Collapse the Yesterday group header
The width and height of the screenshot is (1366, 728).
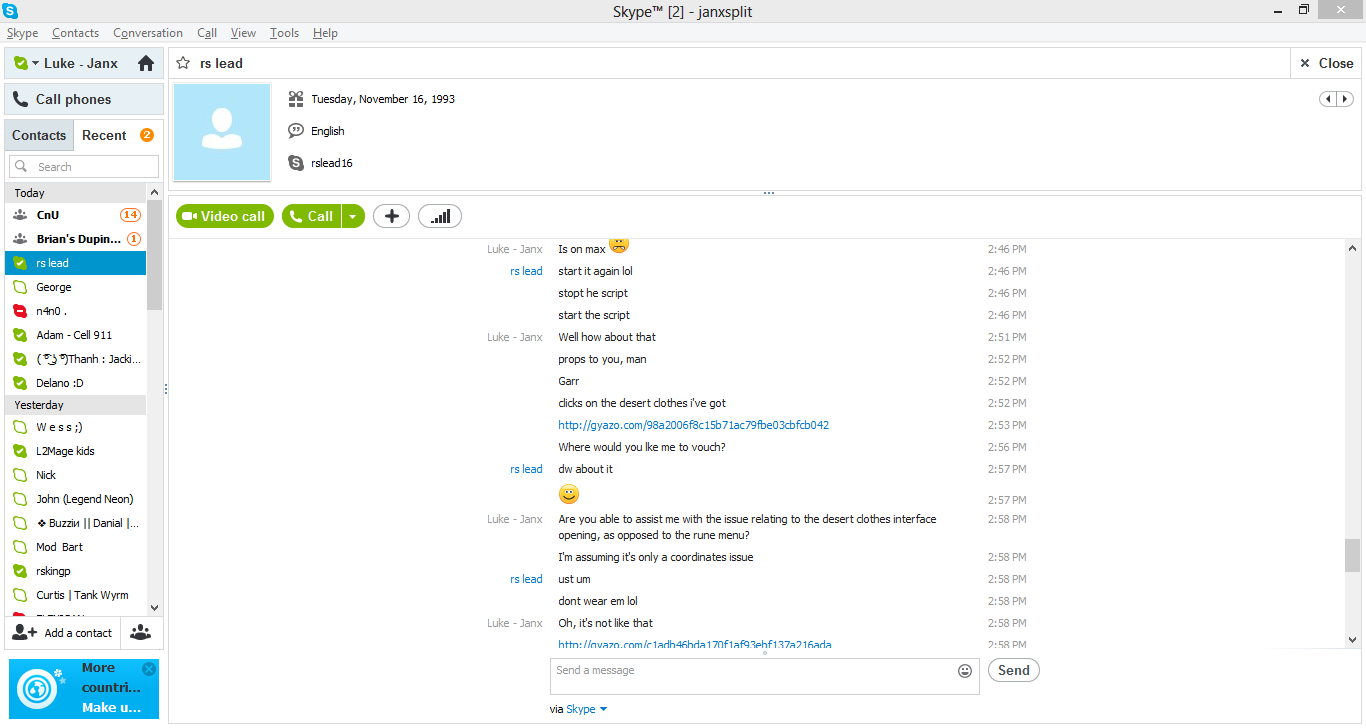tap(76, 405)
